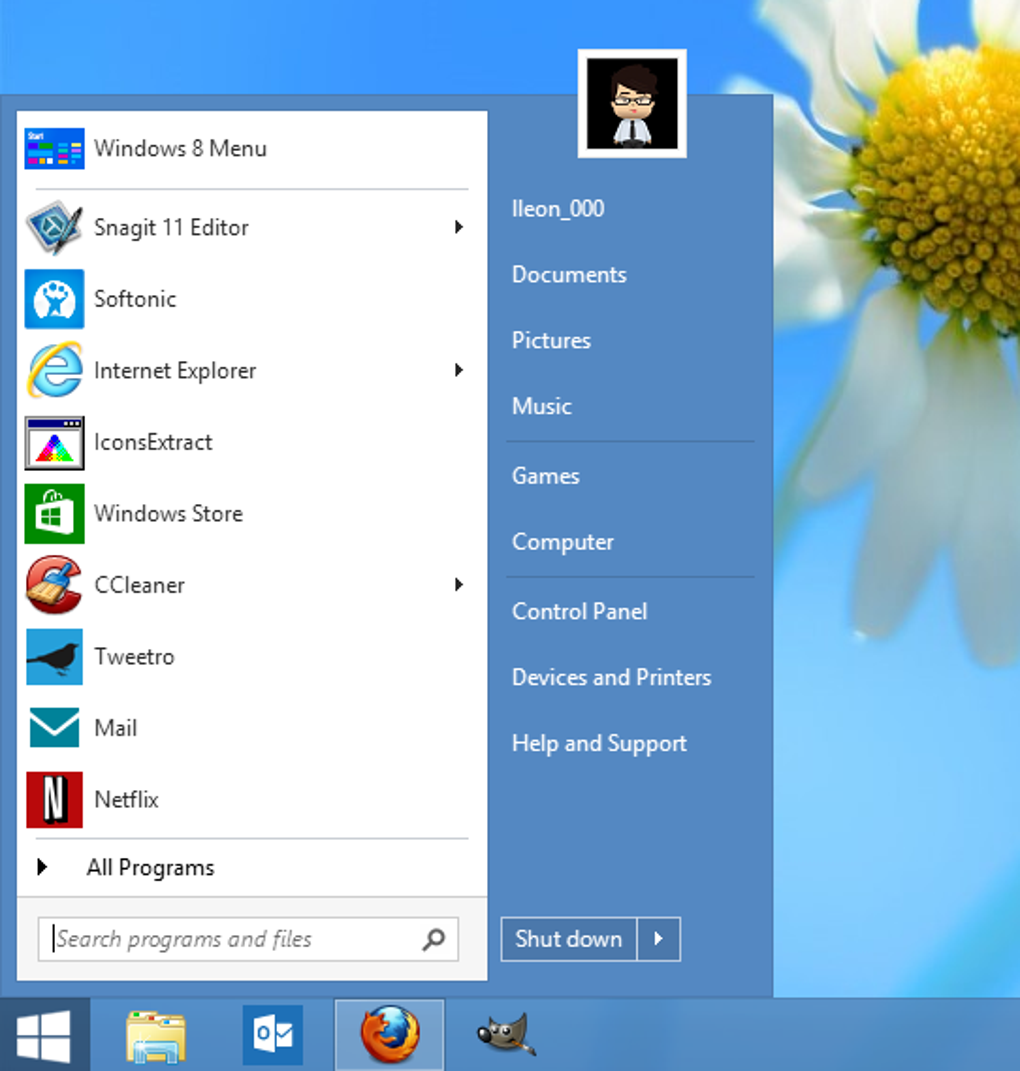
Task: Launch the Netflix icon
Action: click(55, 800)
